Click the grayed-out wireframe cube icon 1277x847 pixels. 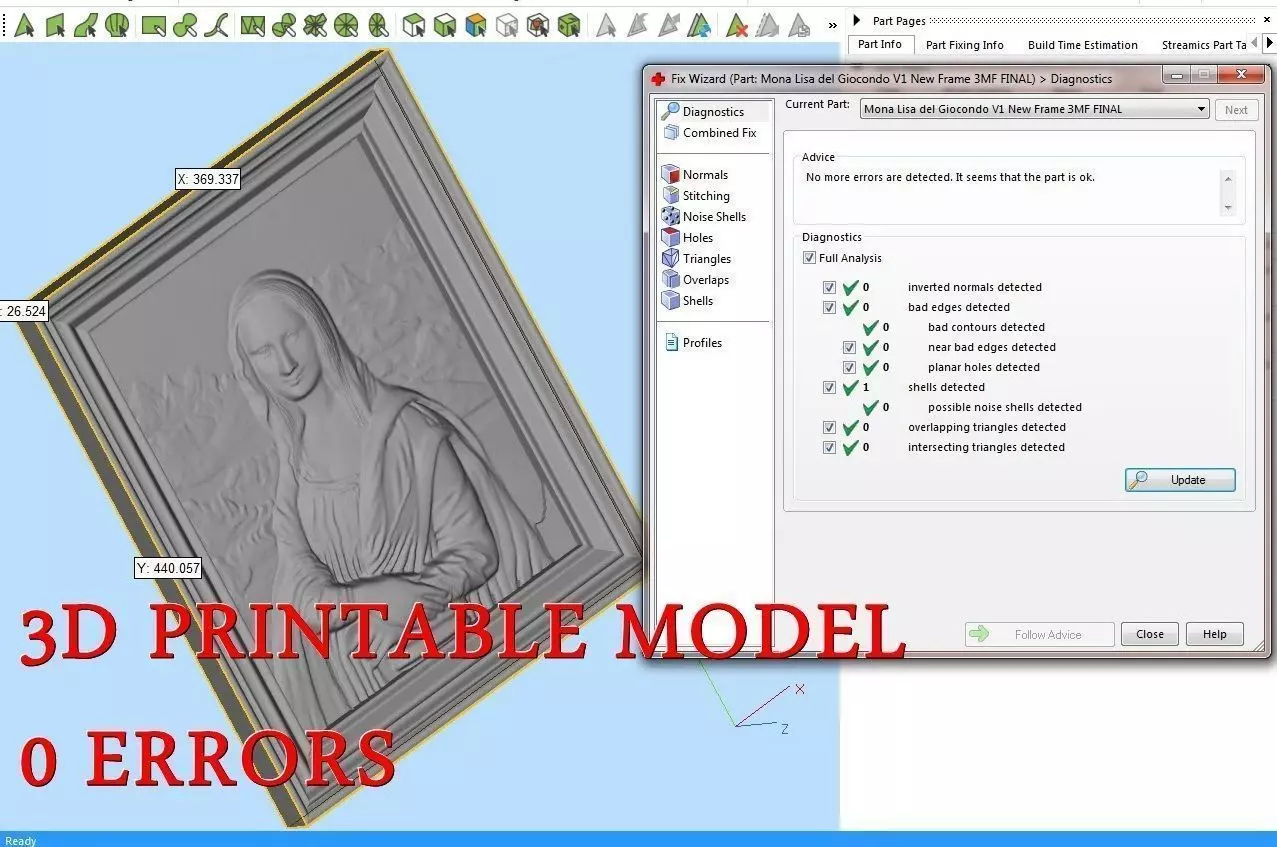point(507,25)
